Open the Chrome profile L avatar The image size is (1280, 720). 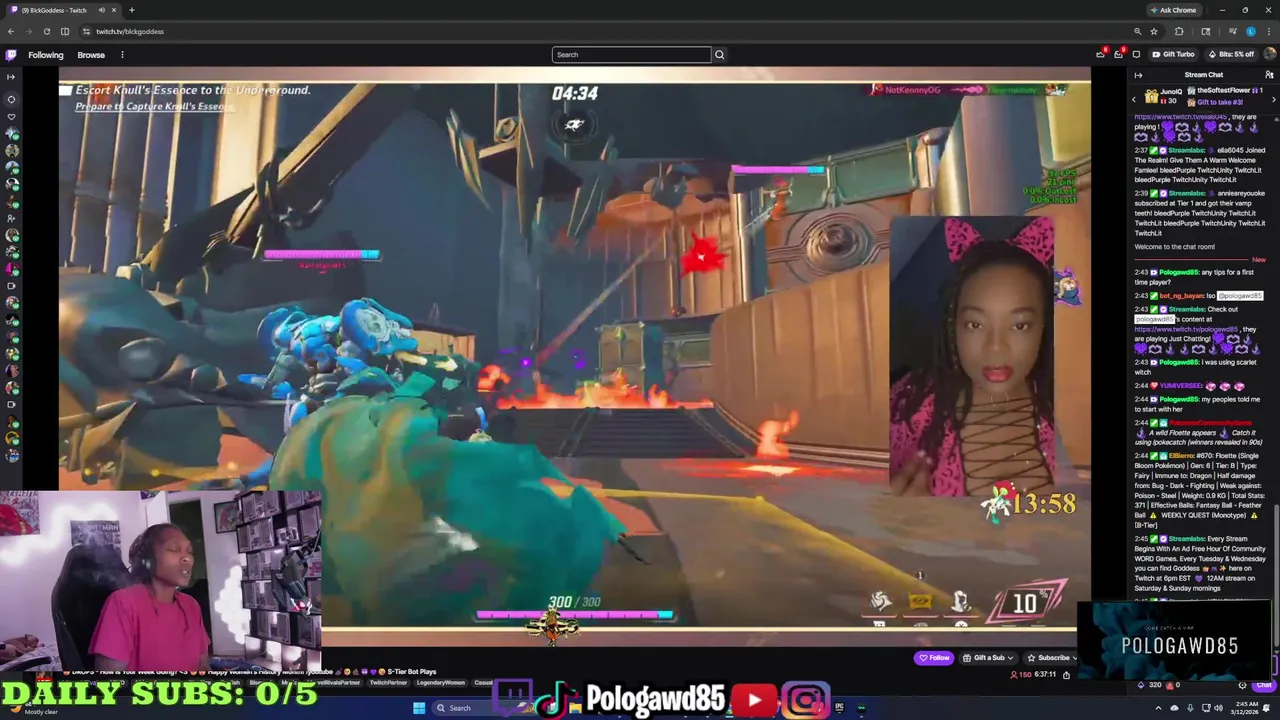tap(1251, 31)
